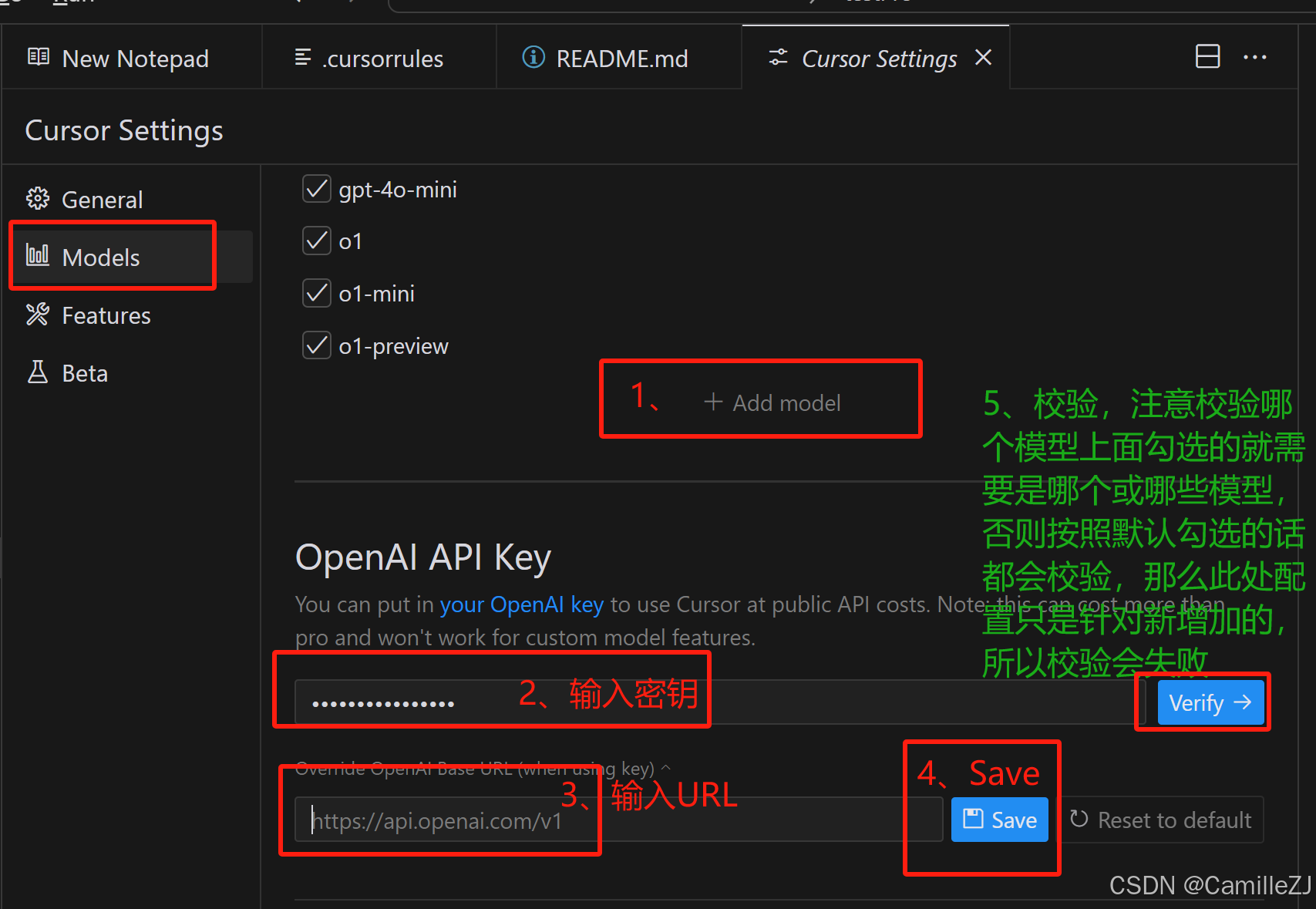This screenshot has height=909, width=1316.
Task: Click the notepad book icon
Action: [x=39, y=57]
